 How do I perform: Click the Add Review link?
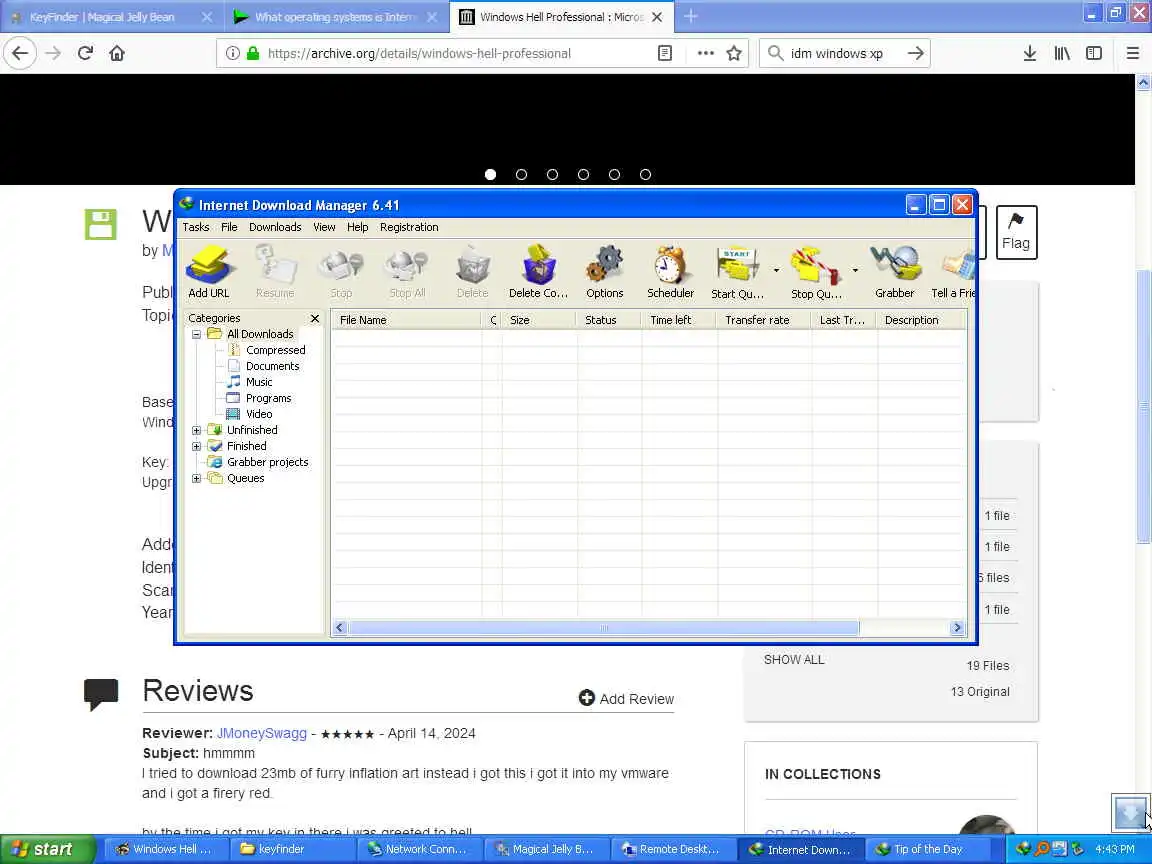pos(626,699)
